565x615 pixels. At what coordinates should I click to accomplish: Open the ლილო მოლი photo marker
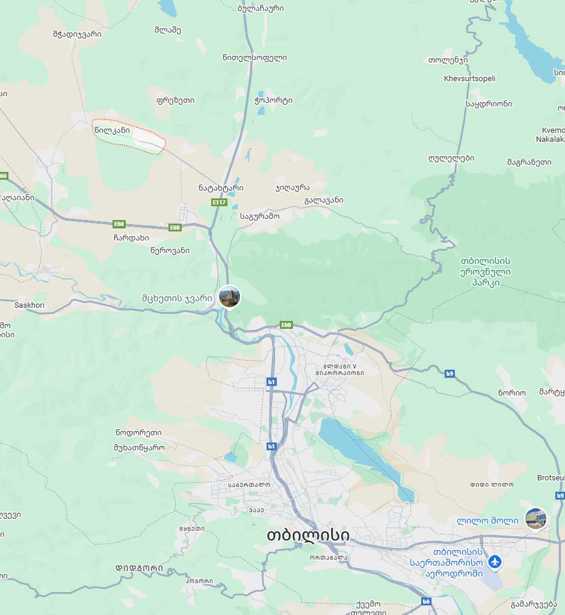(x=536, y=518)
